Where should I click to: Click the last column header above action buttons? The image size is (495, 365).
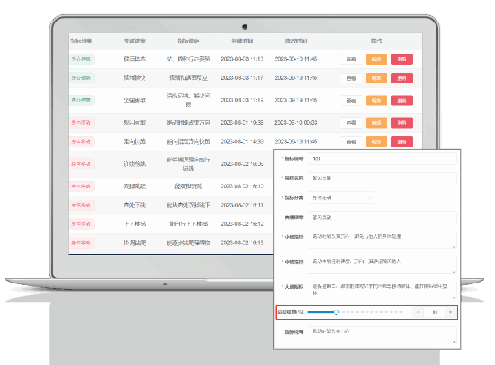[376, 41]
